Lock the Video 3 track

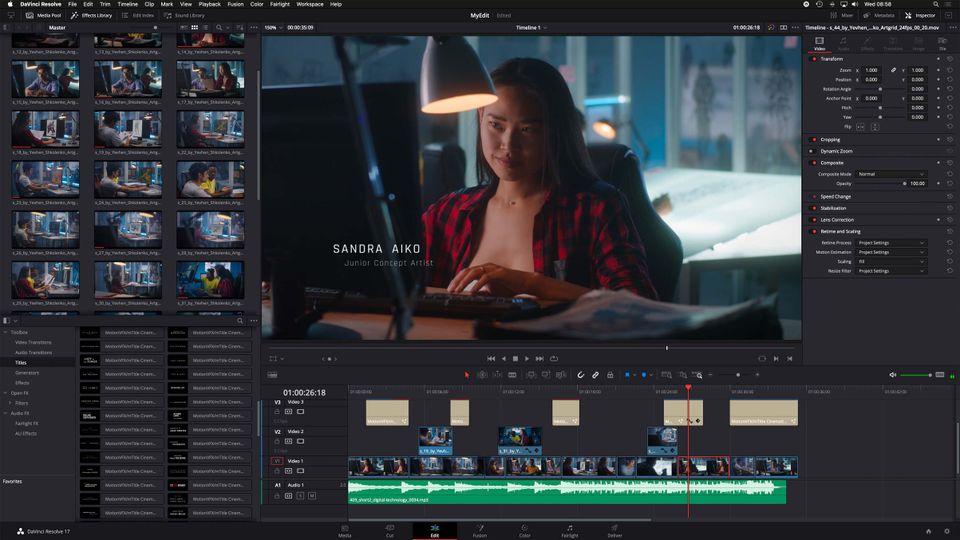277,412
